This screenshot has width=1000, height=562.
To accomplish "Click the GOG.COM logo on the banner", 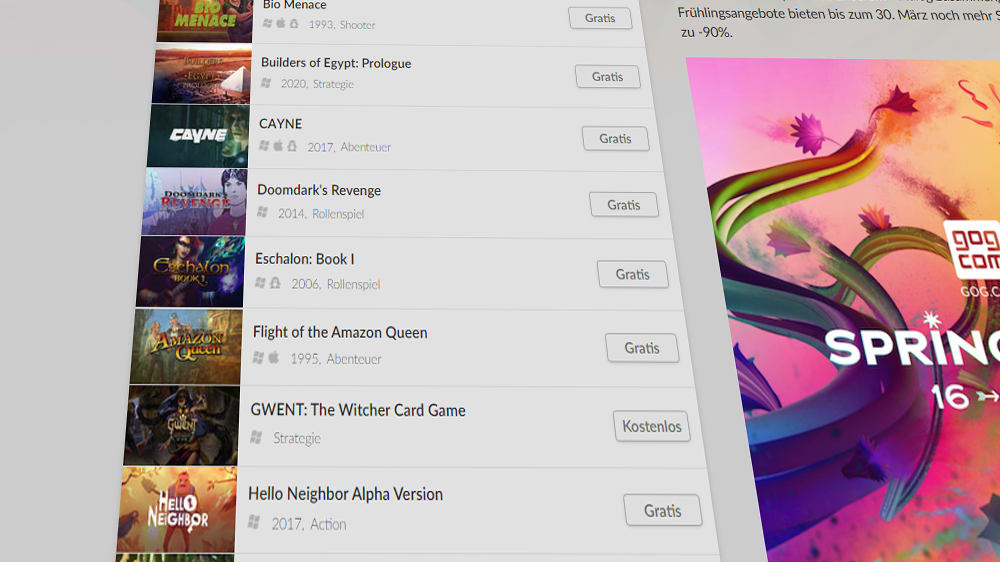I will coord(973,249).
